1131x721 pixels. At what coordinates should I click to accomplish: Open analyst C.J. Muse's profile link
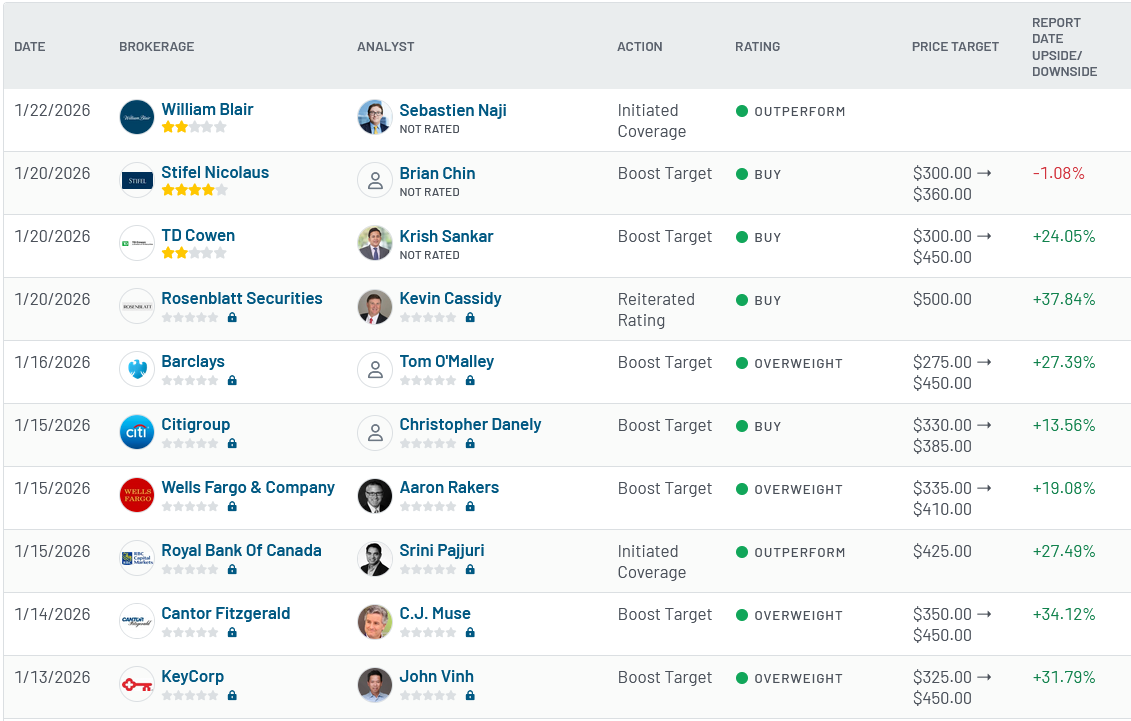coord(435,614)
